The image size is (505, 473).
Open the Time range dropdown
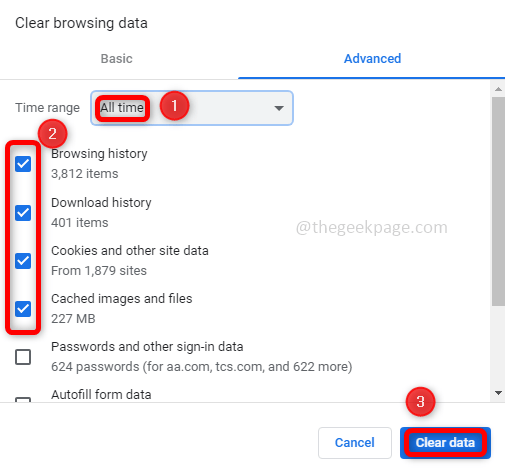point(192,108)
